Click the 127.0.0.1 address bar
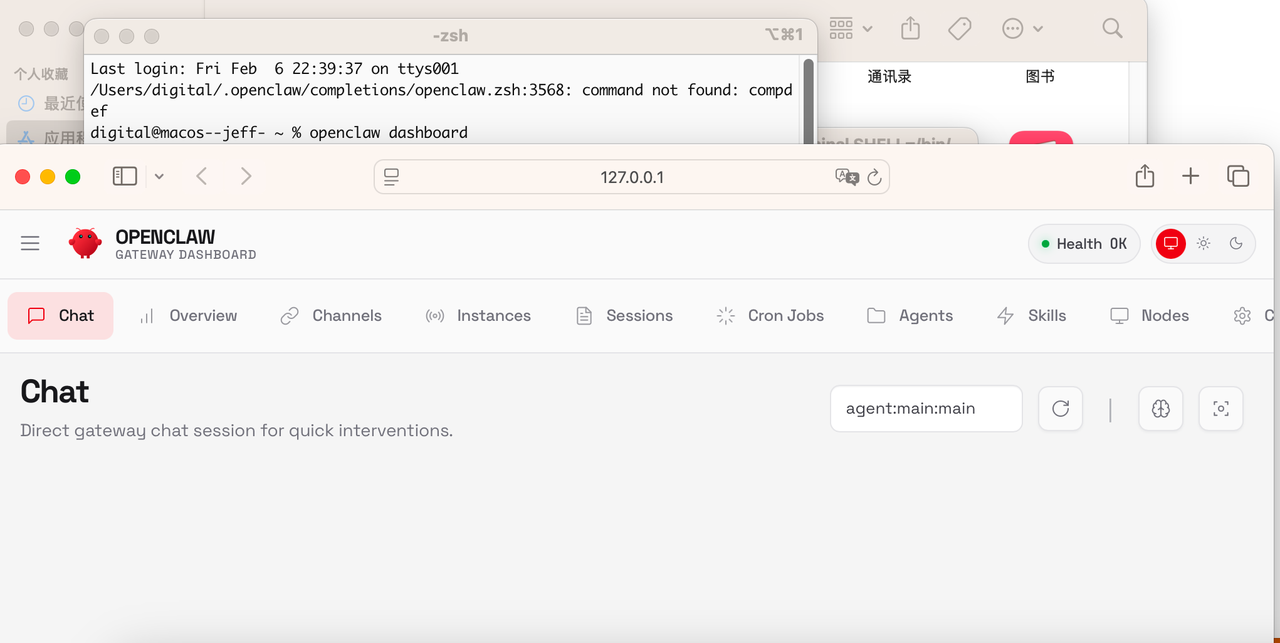The width and height of the screenshot is (1280, 643). 632,177
